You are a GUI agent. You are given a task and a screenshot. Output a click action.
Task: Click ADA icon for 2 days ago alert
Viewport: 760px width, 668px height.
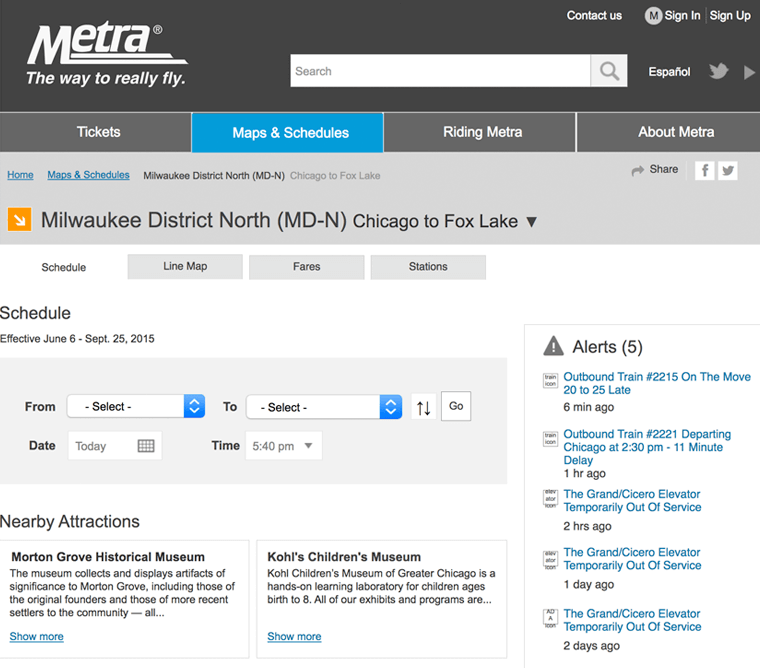coord(550,618)
